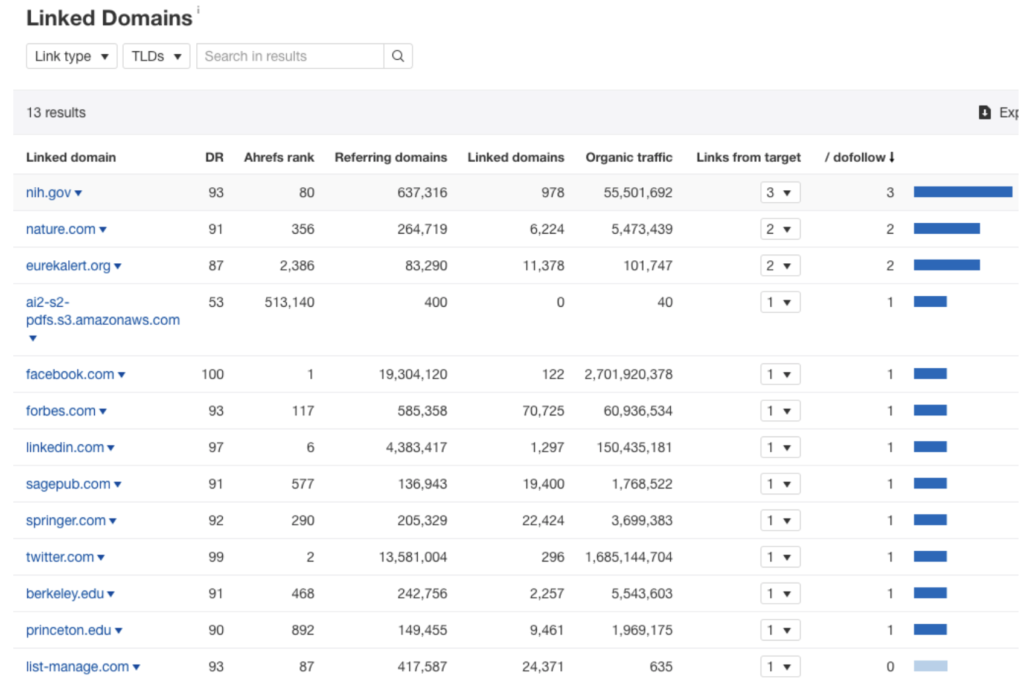Expand links-from-target dropdown for springer.com
The width and height of the screenshot is (1024, 681).
[780, 520]
